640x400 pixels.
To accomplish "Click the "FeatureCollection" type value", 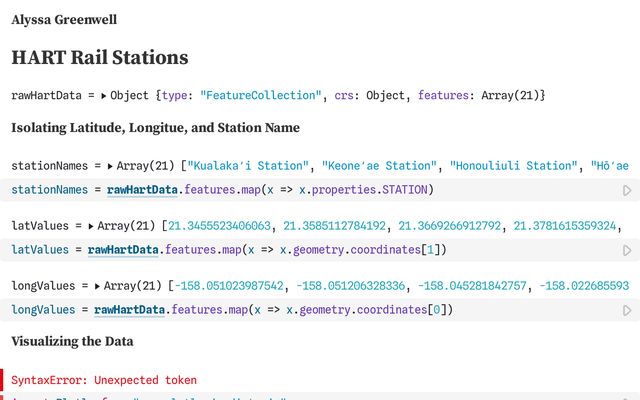I will click(261, 95).
